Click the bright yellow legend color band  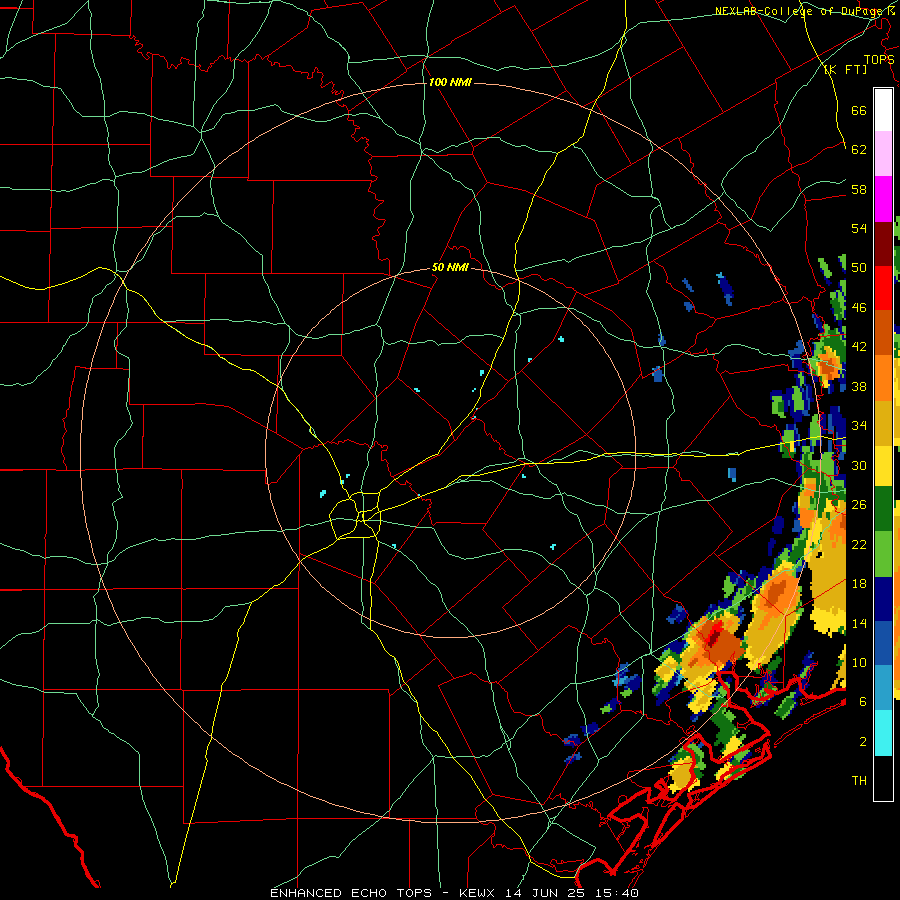coord(883,466)
